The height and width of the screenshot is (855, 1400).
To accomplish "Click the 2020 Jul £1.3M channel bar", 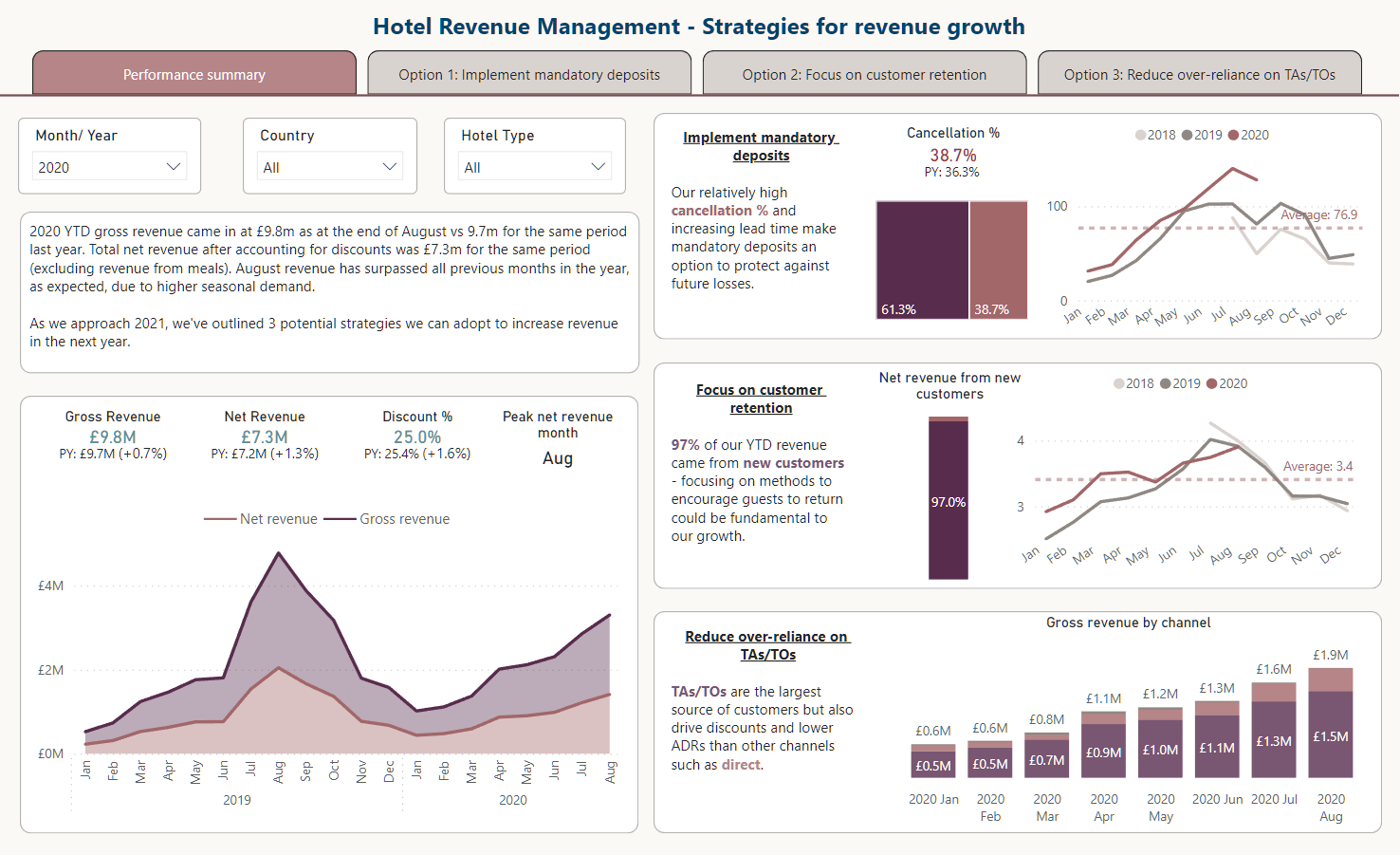I will 1274,740.
